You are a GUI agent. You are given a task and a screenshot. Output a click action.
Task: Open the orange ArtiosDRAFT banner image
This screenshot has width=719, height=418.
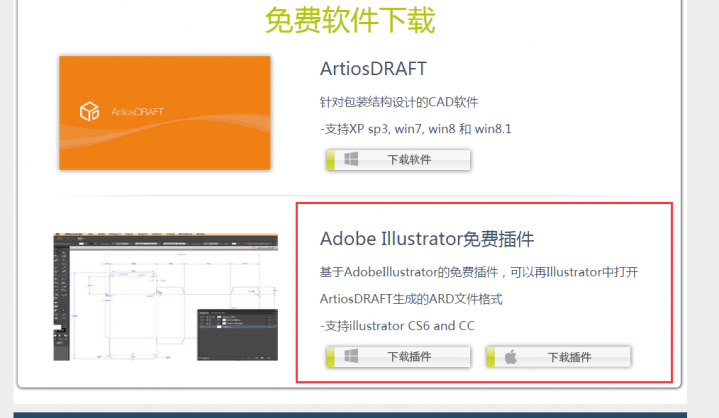click(164, 112)
